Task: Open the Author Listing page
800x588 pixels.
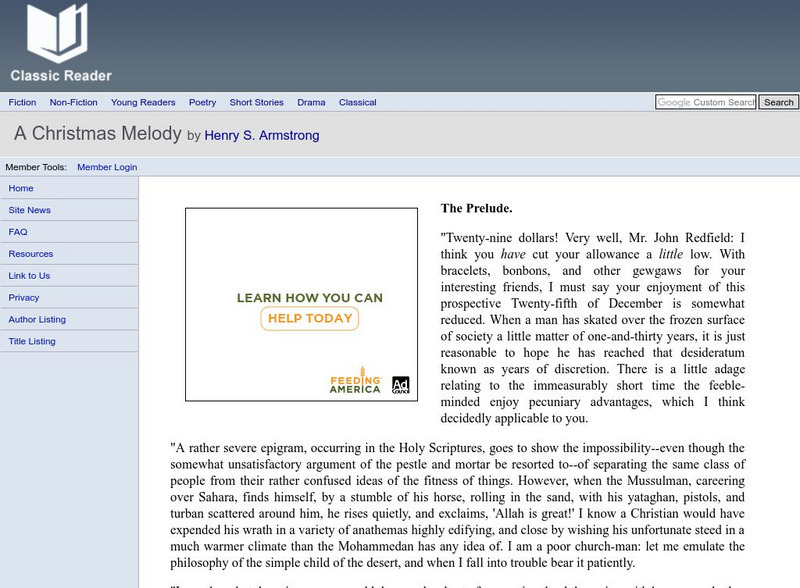Action: (37, 320)
